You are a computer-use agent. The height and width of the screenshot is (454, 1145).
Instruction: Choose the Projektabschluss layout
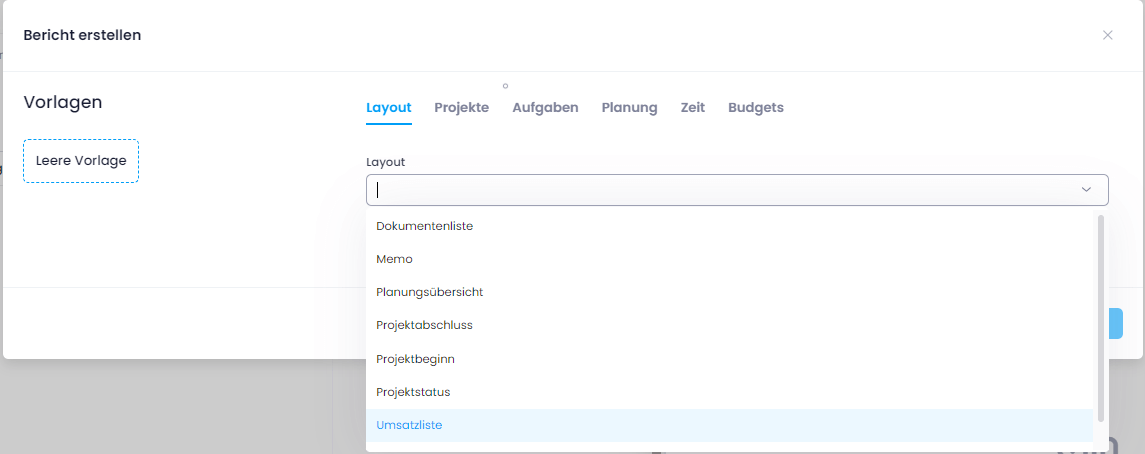pyautogui.click(x=424, y=325)
